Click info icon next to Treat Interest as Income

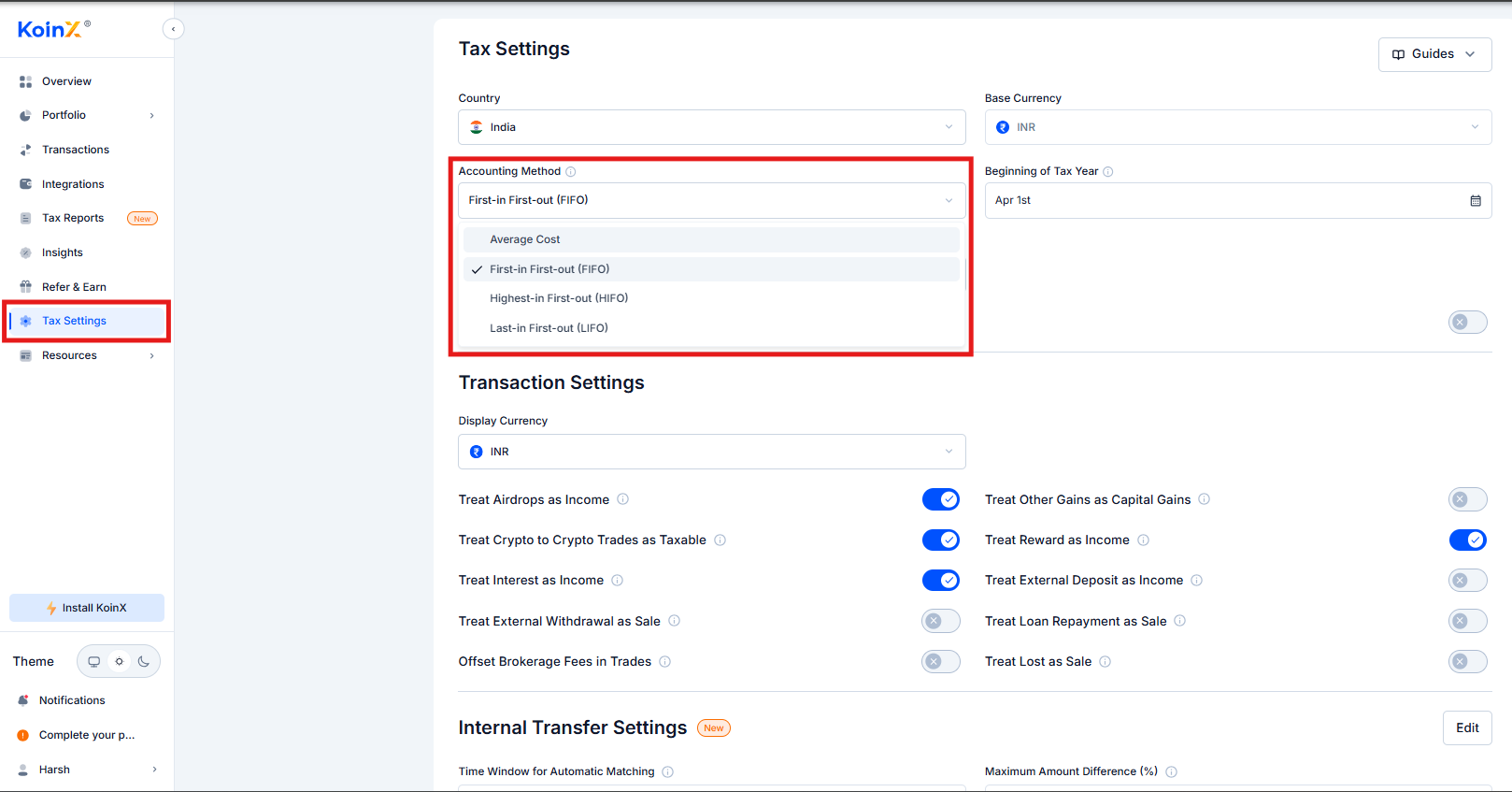tap(618, 580)
